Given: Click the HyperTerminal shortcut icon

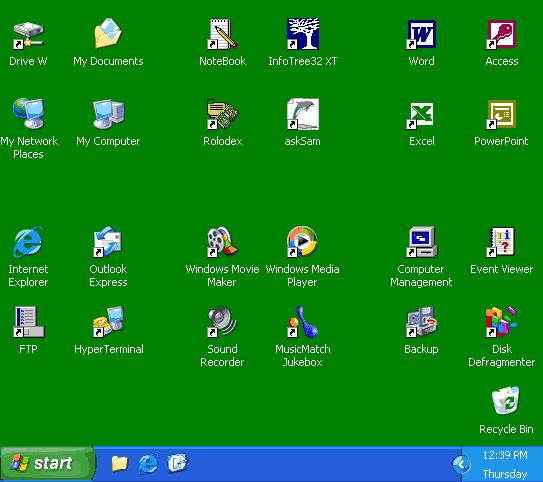Looking at the screenshot, I should pyautogui.click(x=108, y=321).
